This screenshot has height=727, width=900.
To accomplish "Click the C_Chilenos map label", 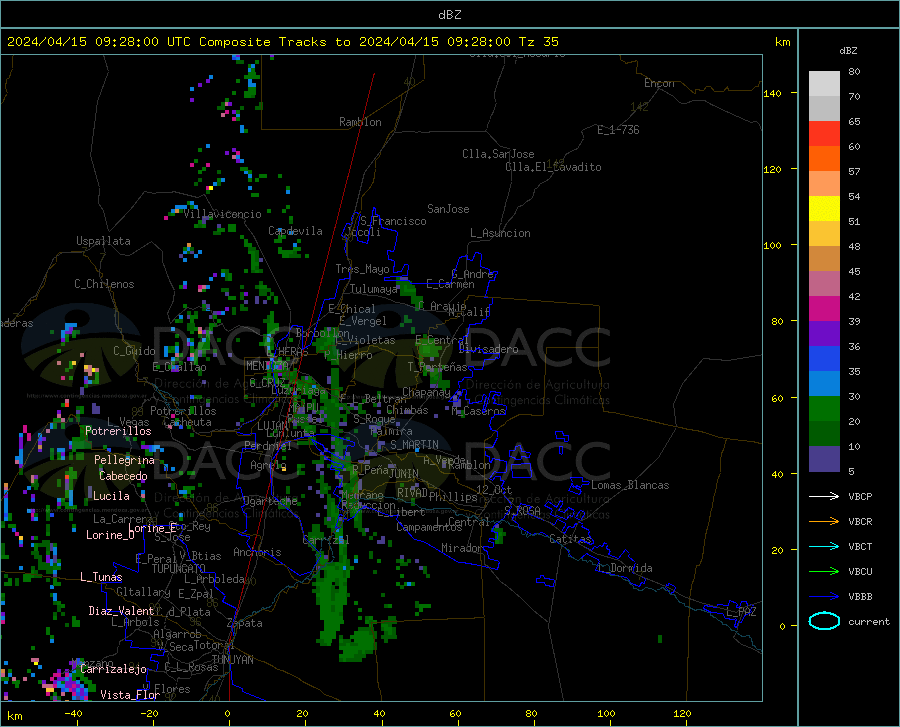I will tap(104, 284).
